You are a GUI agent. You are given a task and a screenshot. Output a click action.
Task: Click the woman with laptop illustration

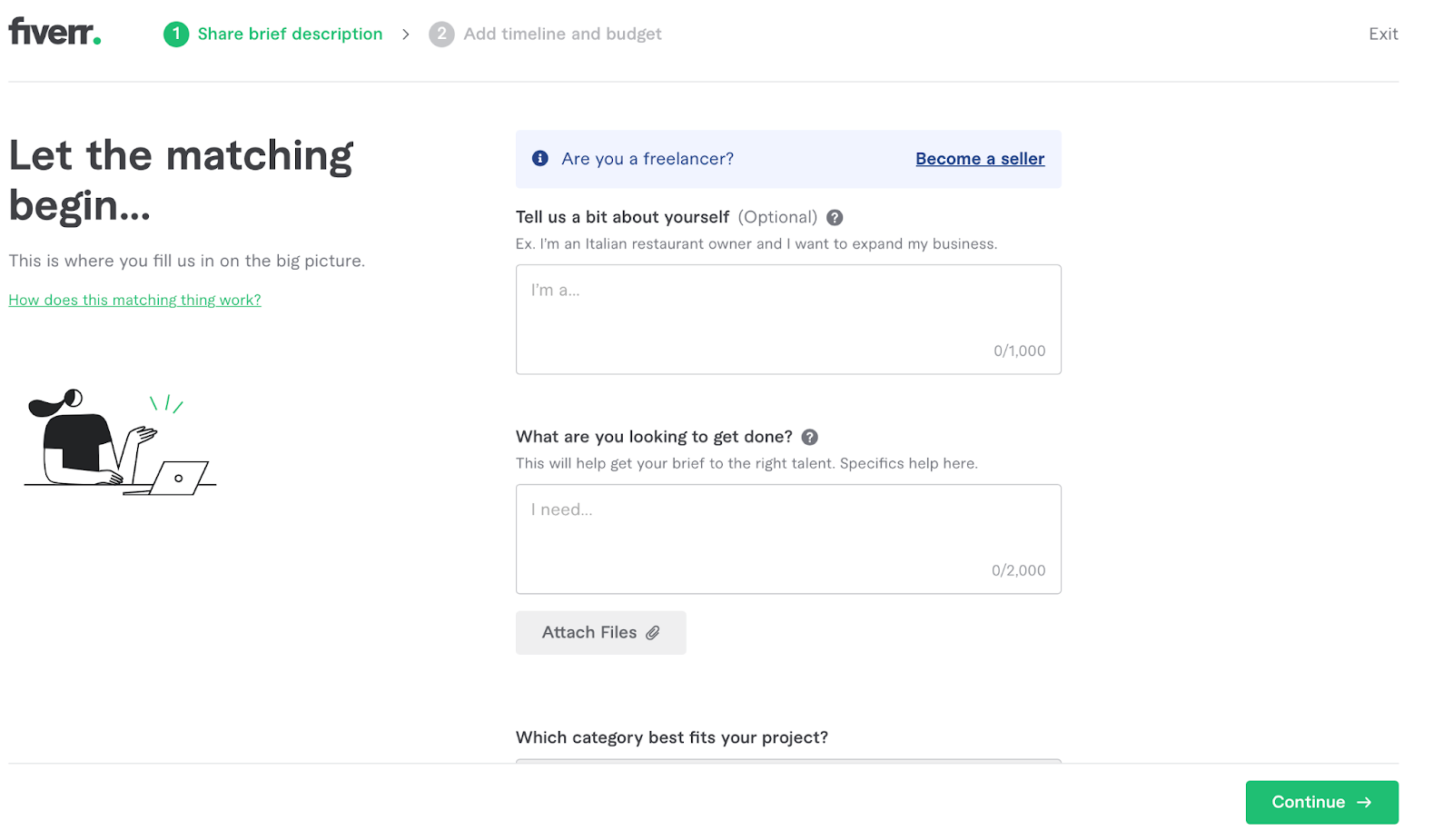point(119,442)
